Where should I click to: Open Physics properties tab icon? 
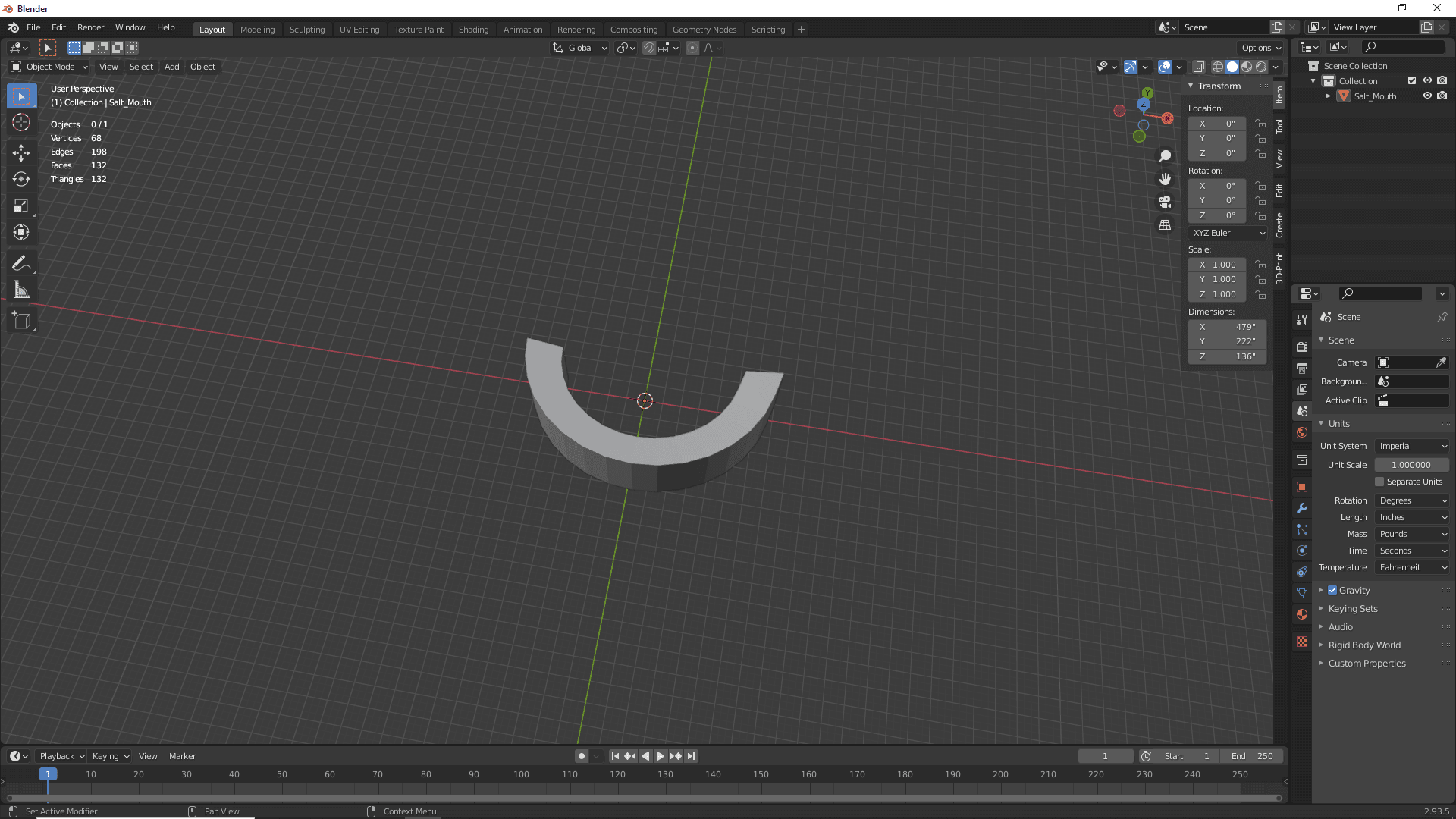1302,551
